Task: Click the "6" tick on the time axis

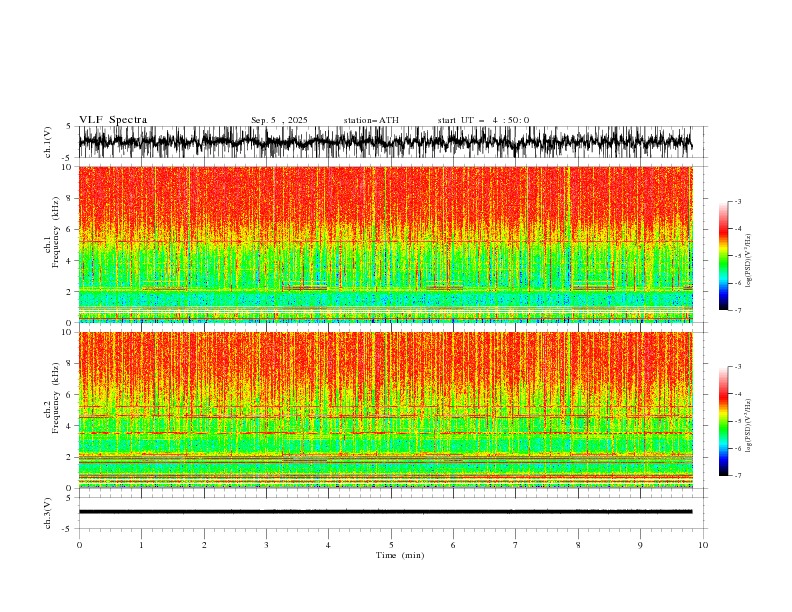Action: [x=453, y=545]
